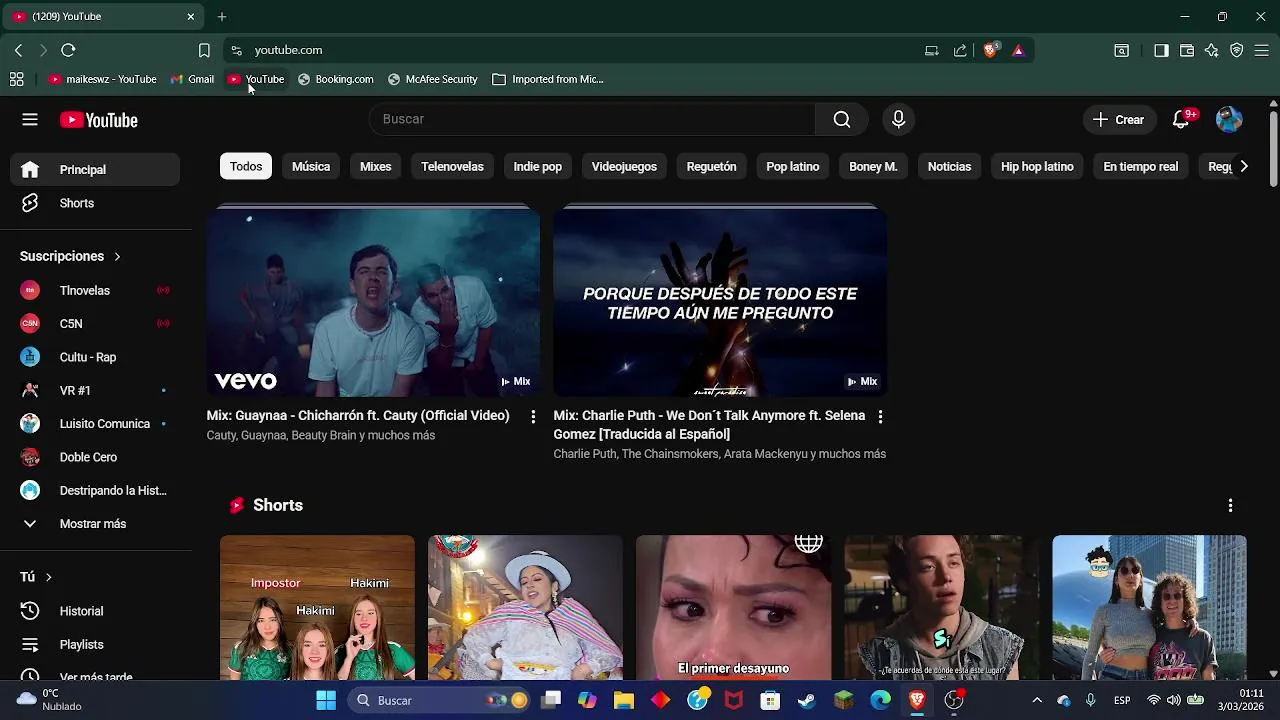Select the Mixes filter chip
Screen dimensions: 1280x720
tap(376, 167)
